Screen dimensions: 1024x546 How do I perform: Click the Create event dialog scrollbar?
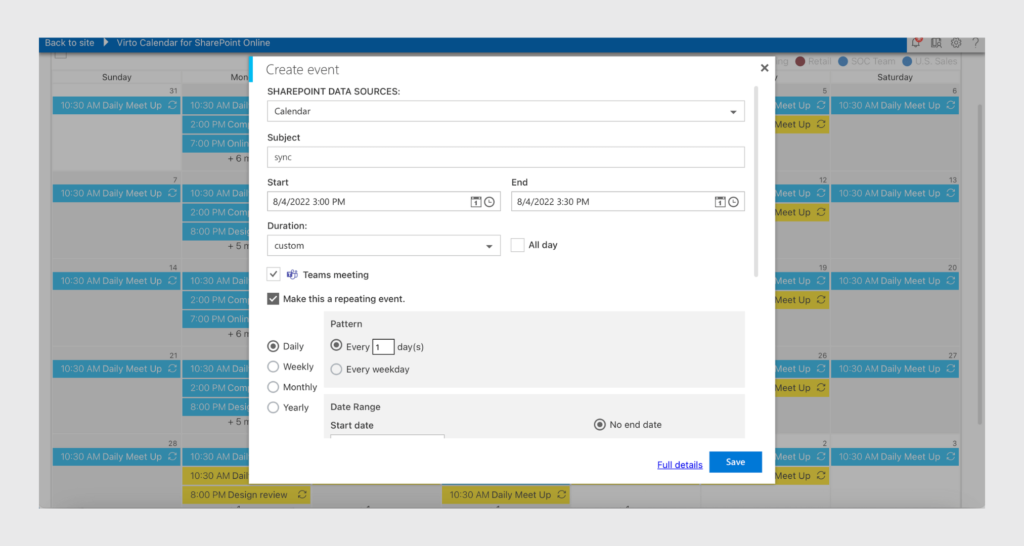756,181
